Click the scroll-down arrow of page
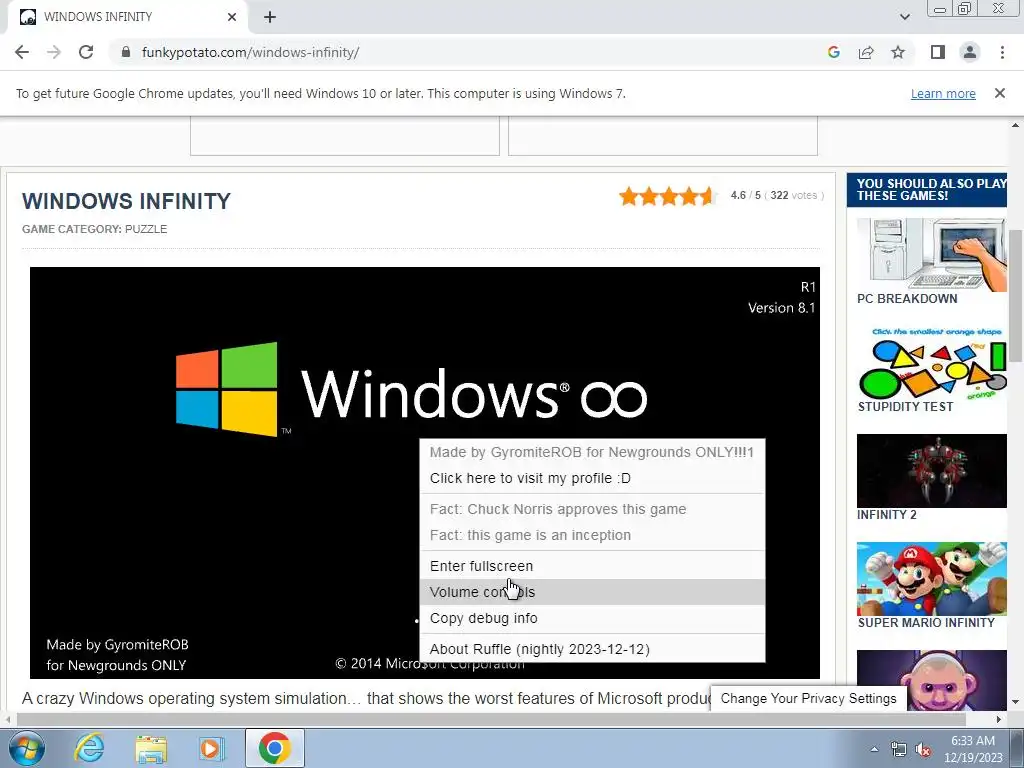Screen dimensions: 1024x768 click(1016, 702)
